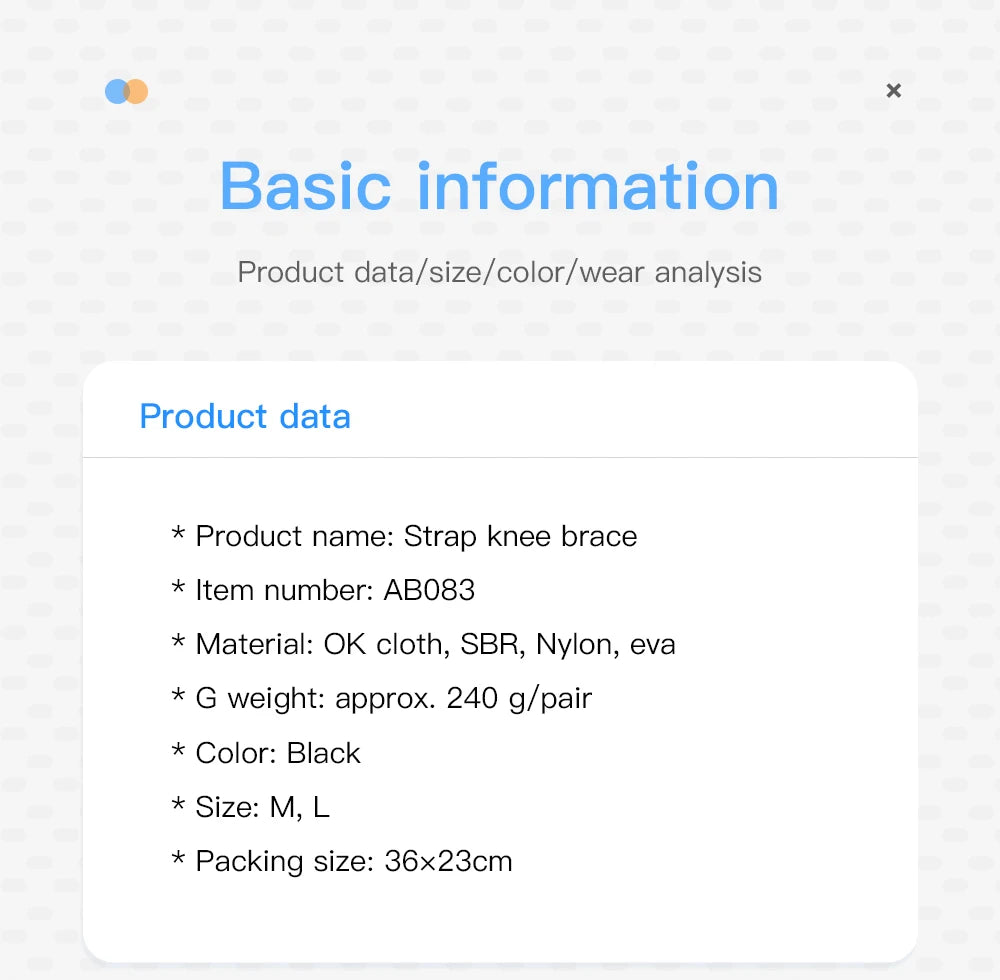The image size is (1000, 980).
Task: Click the asterisk bullet before "Product name"
Action: pyautogui.click(x=179, y=537)
